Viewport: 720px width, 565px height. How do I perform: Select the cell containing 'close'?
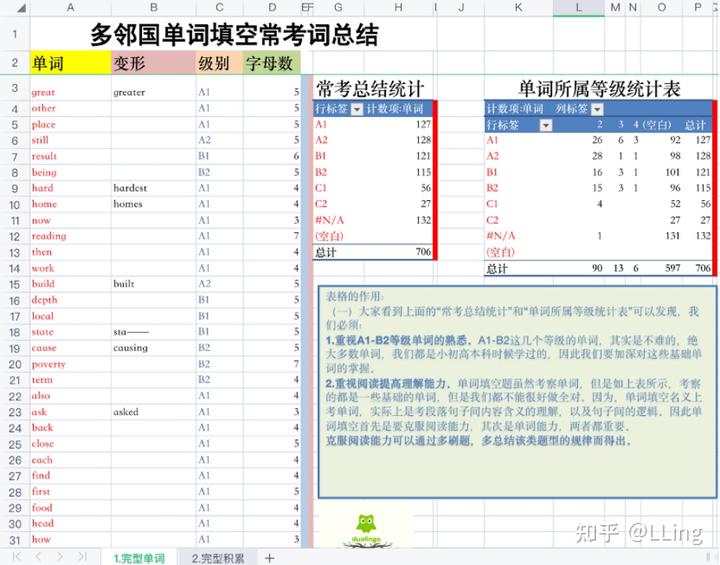tap(70, 444)
